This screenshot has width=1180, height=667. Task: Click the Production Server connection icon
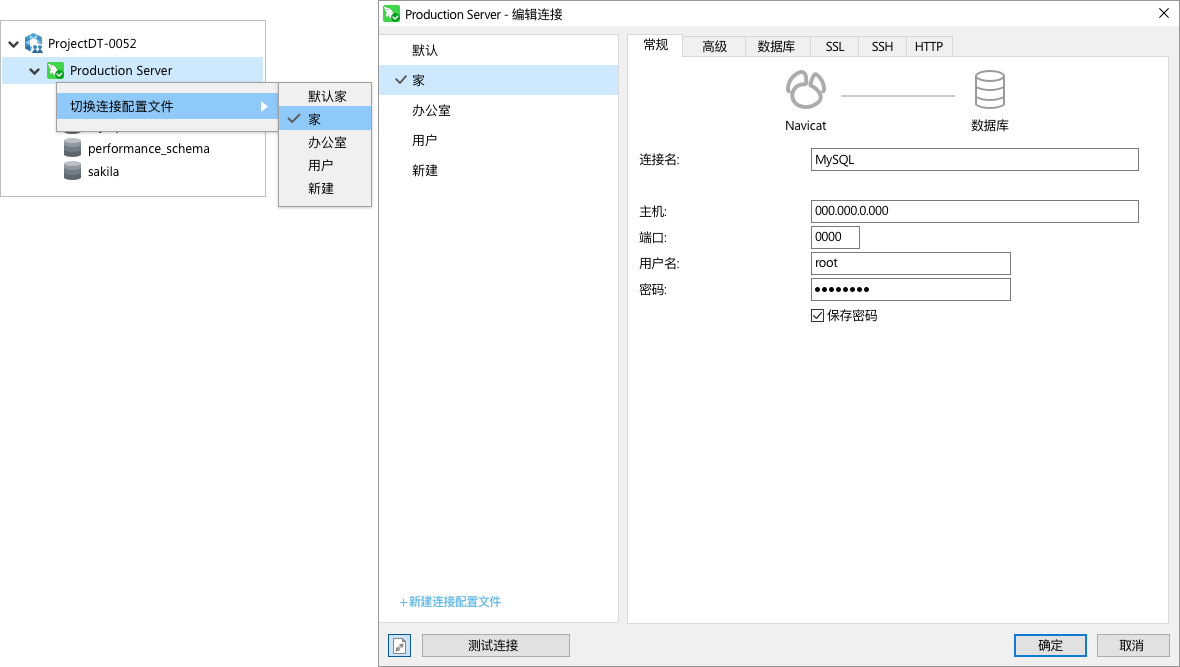[56, 71]
